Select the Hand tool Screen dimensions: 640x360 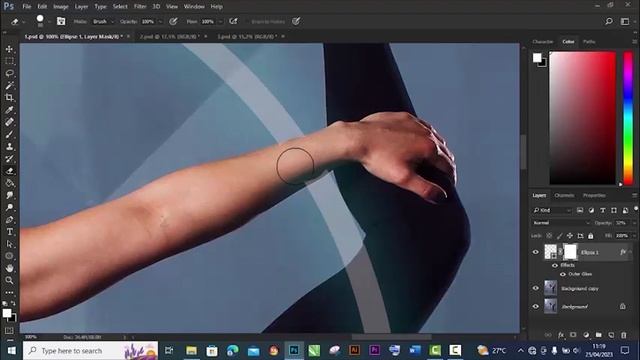tap(9, 268)
